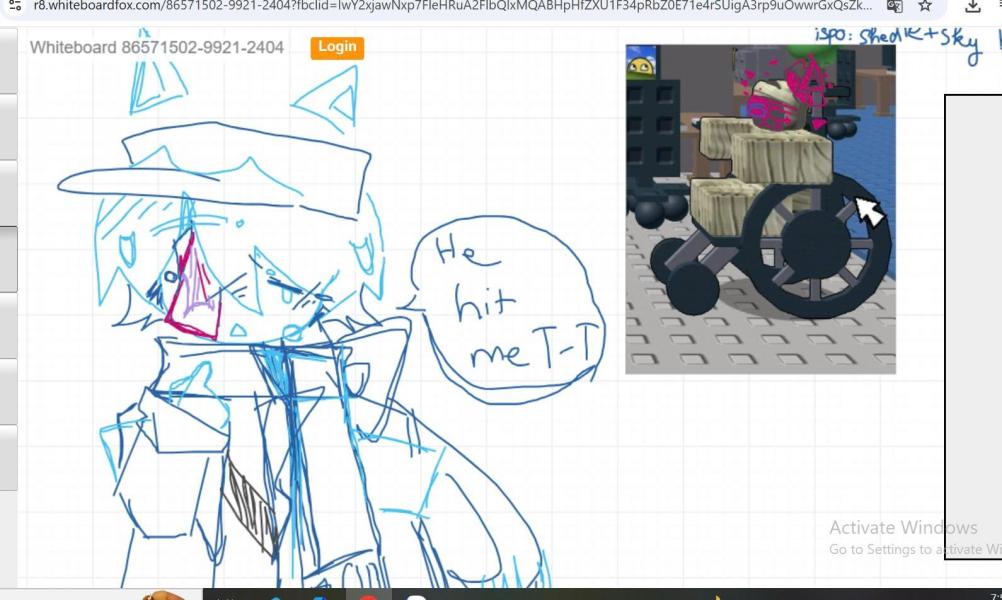Click the red icon in the Windows taskbar
The height and width of the screenshot is (600, 1002).
pos(368,596)
